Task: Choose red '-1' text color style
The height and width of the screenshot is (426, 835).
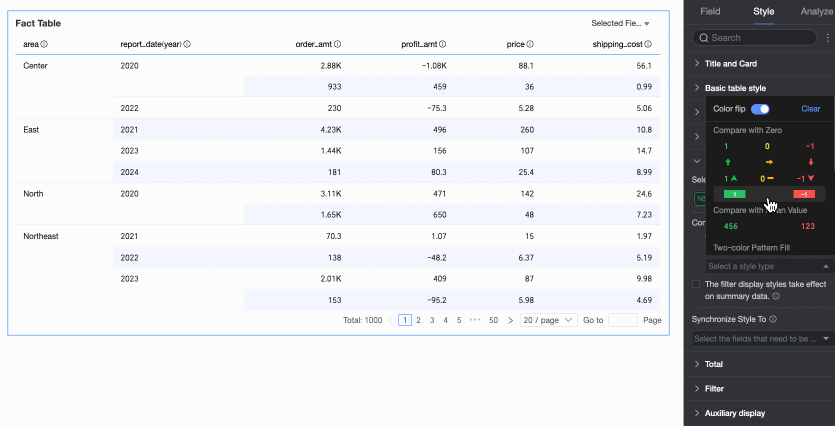Action: pyautogui.click(x=809, y=146)
